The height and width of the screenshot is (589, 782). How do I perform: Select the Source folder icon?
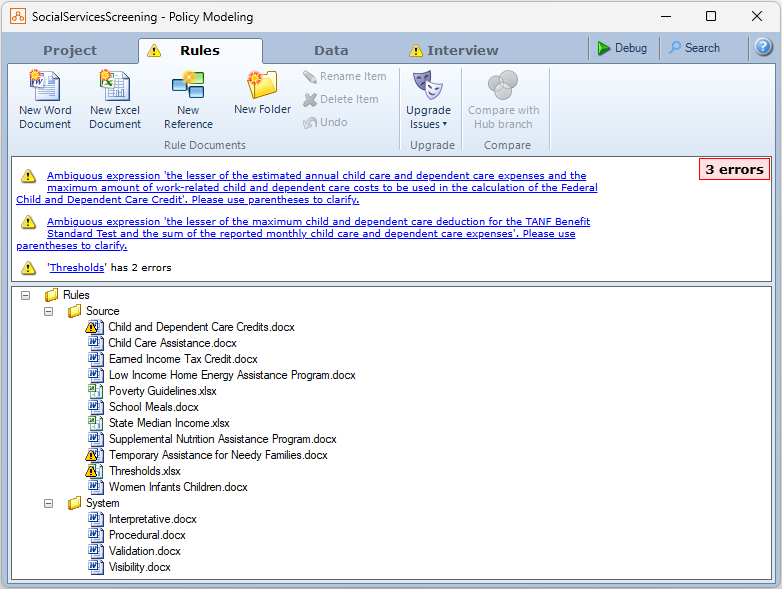click(74, 311)
